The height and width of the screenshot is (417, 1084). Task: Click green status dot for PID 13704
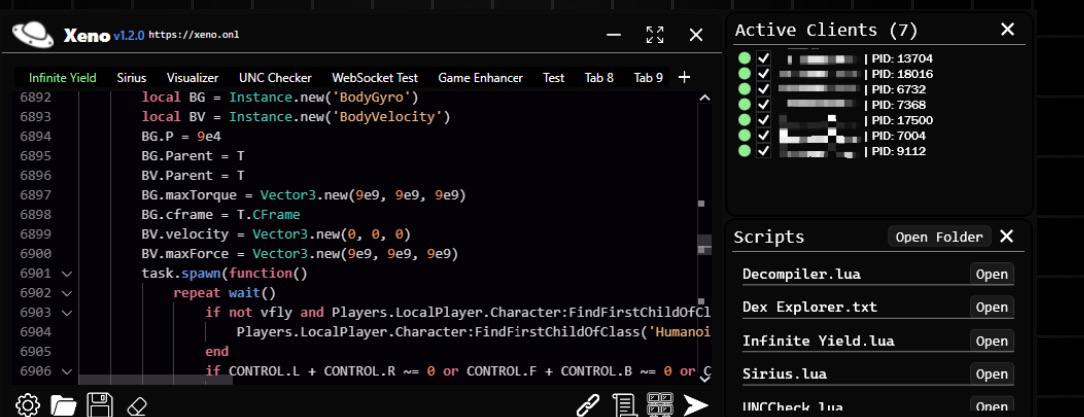pos(745,58)
